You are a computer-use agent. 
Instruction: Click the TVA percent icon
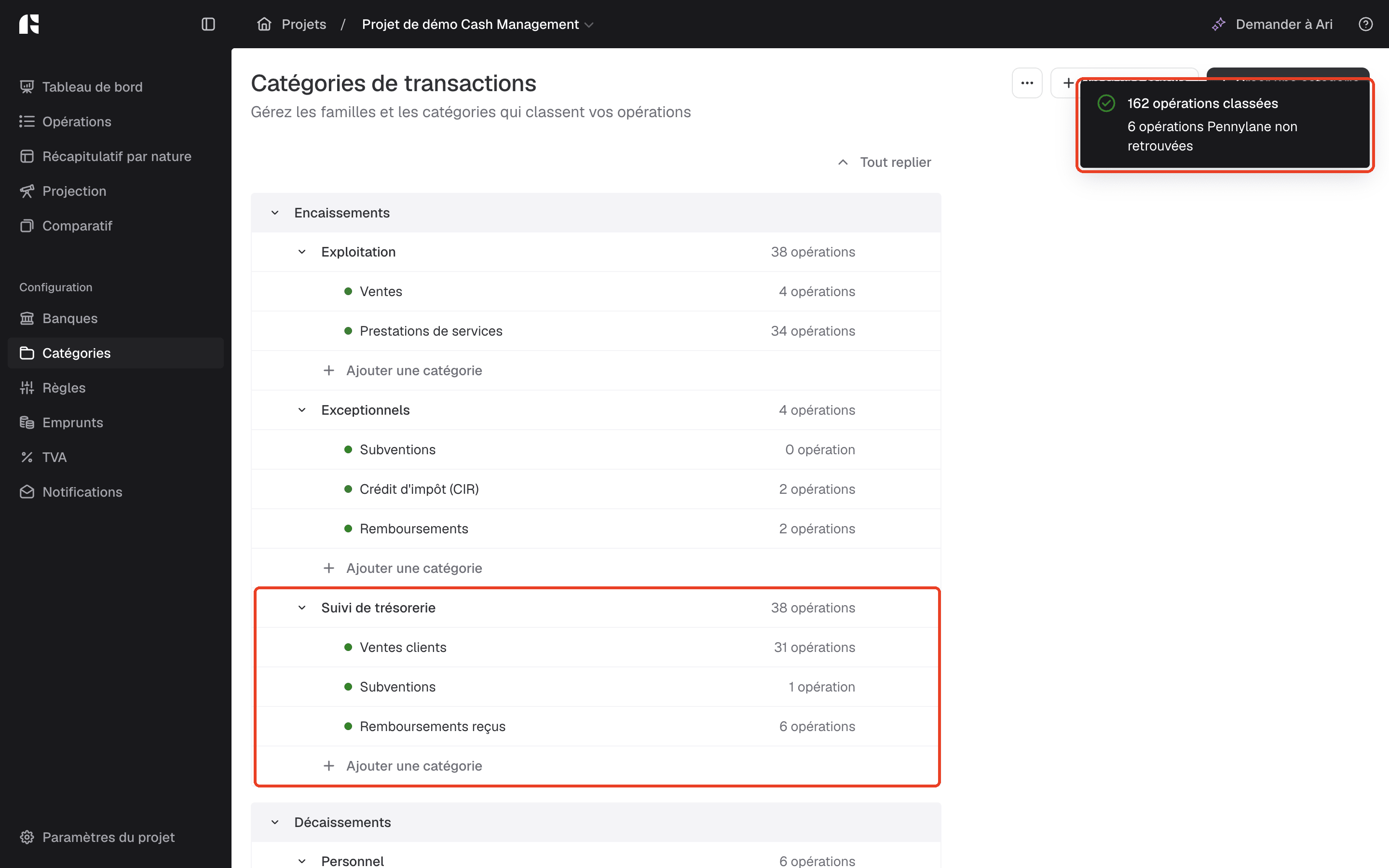(27, 457)
